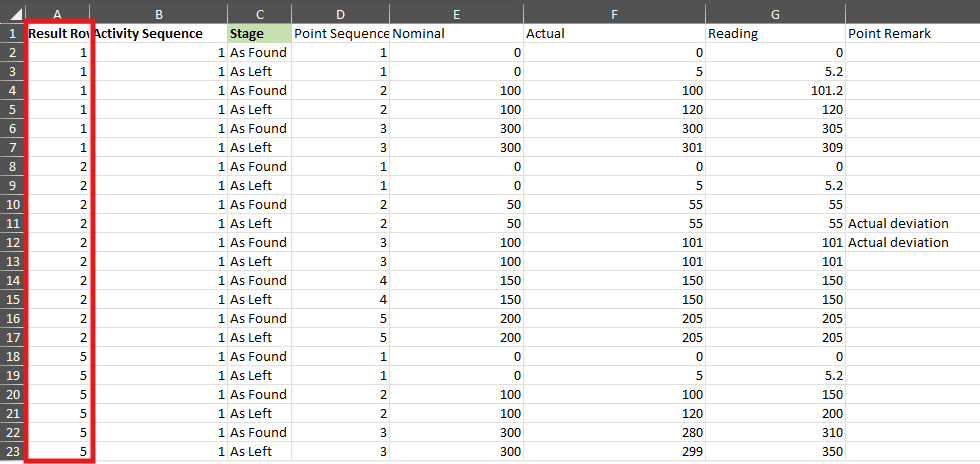Select column C header
980x464 pixels.
(x=259, y=13)
